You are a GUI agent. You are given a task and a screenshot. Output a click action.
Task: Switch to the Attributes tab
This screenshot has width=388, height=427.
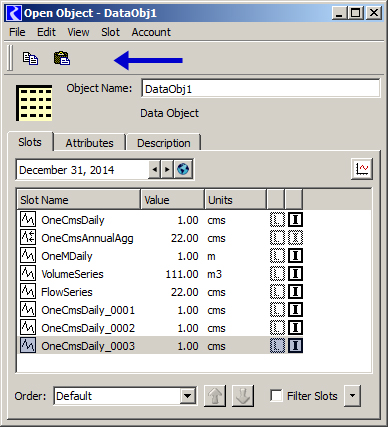tap(89, 143)
